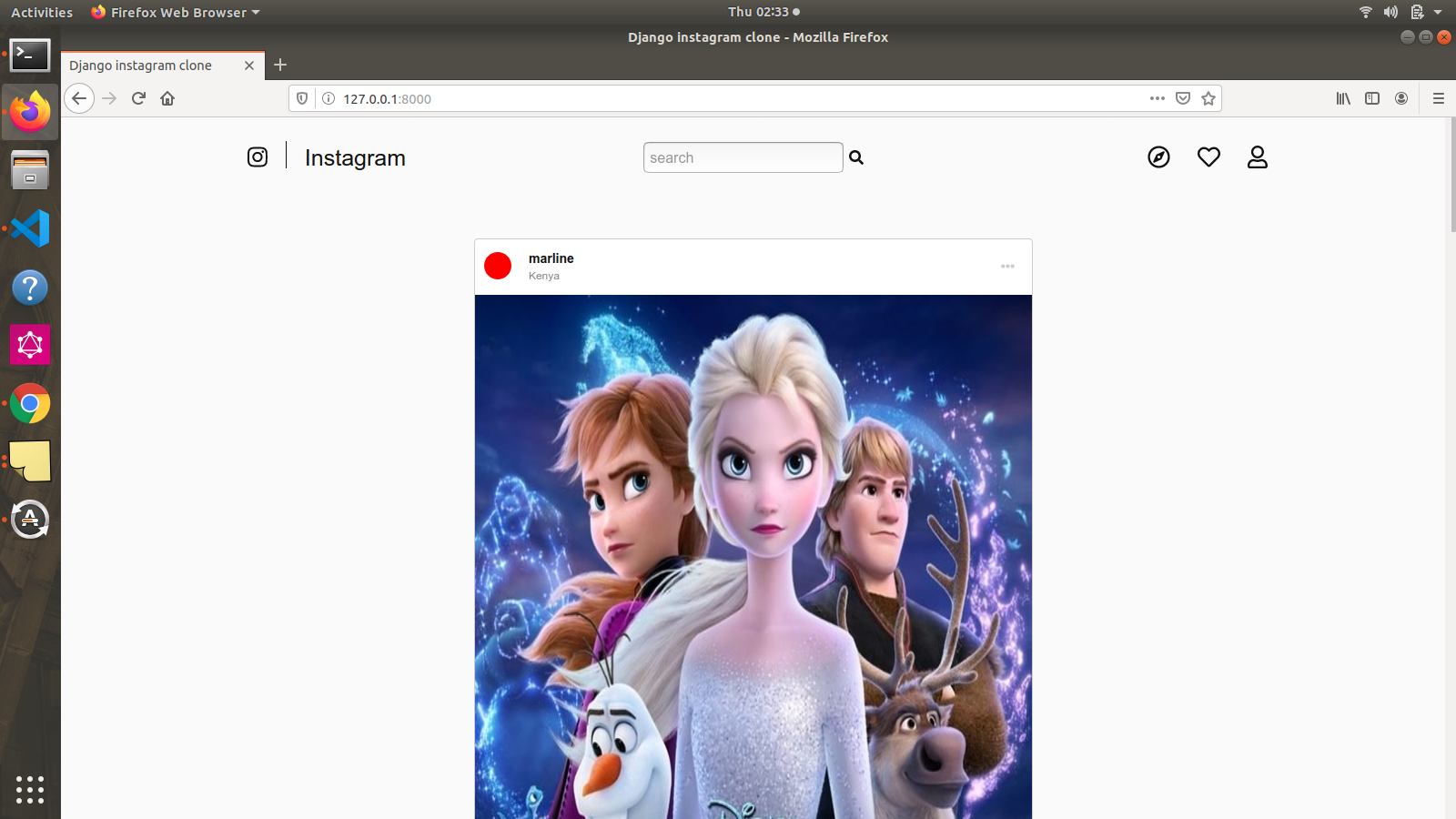Click the page vertical scrollbar
1456x819 pixels.
[x=1451, y=176]
